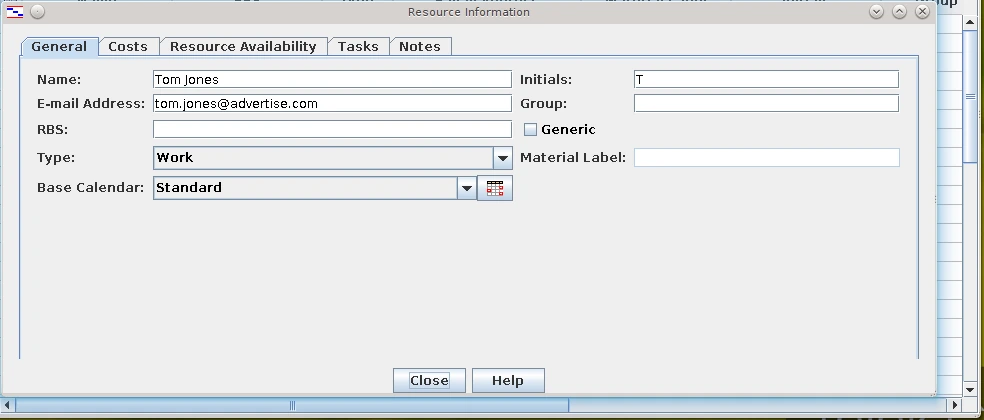Click the vertical scrollbar thumb in background window
The height and width of the screenshot is (420, 984).
(970, 97)
